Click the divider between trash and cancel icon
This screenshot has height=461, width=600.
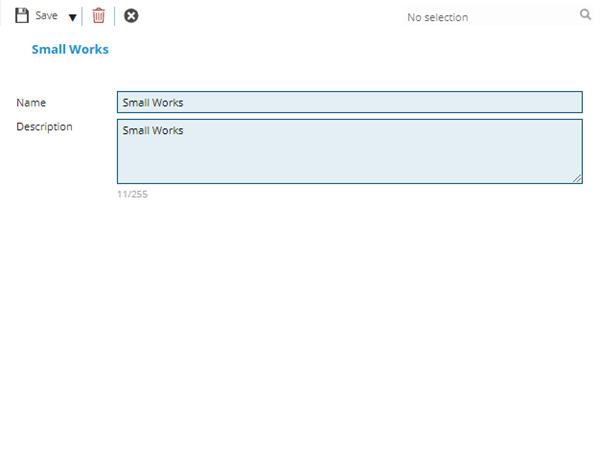click(x=114, y=16)
